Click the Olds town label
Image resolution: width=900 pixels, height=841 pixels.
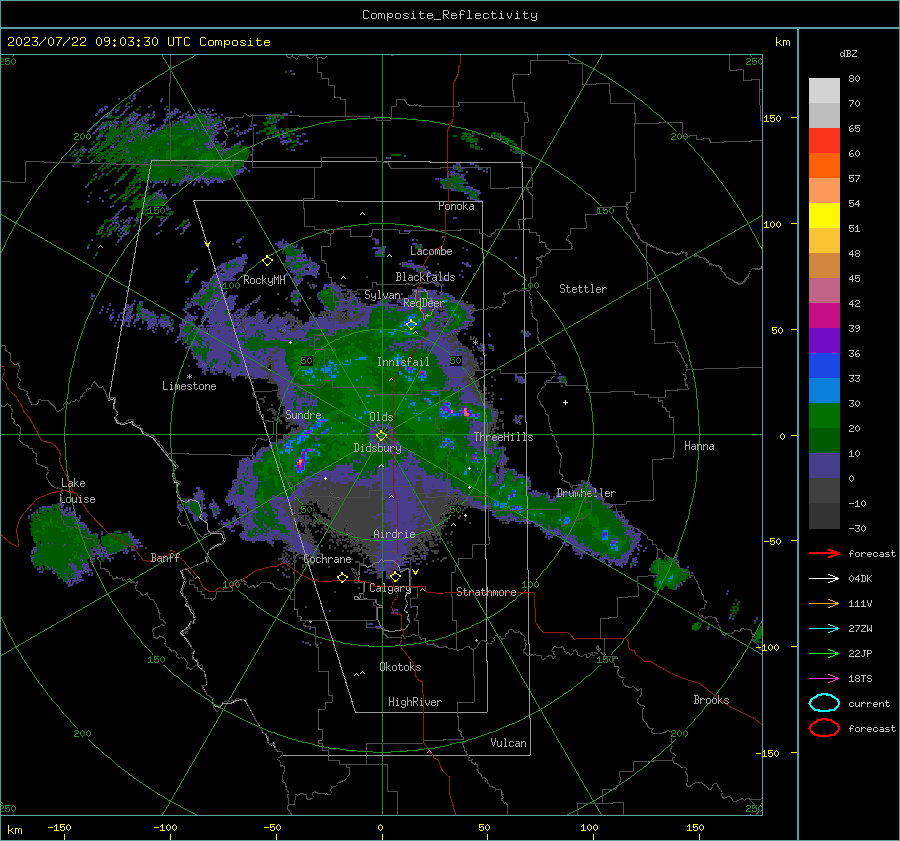click(381, 417)
